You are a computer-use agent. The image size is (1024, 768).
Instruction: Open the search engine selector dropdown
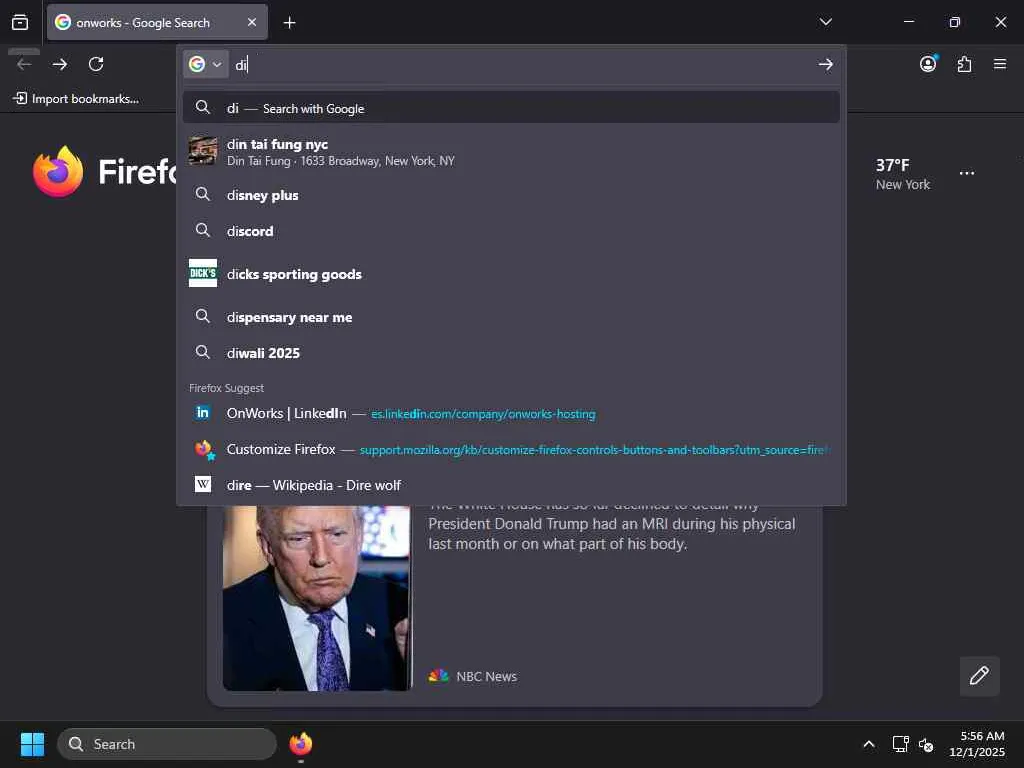click(205, 64)
